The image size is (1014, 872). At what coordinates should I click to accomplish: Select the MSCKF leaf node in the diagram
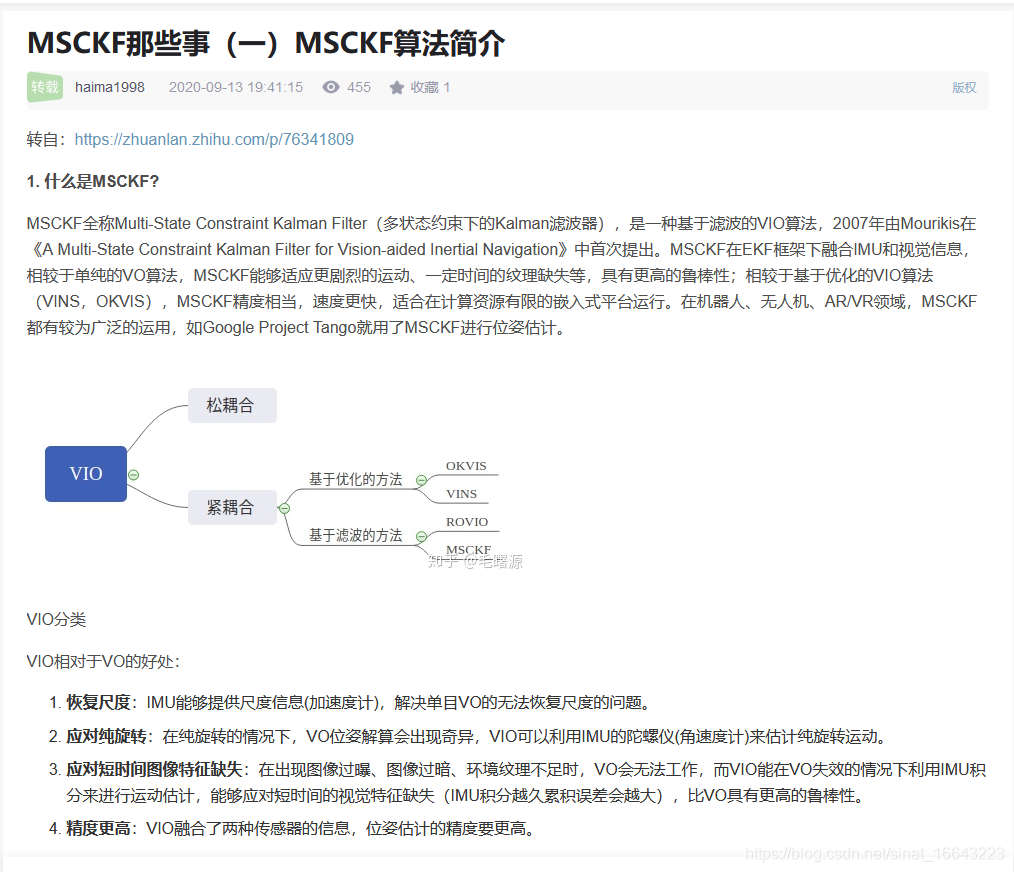point(467,549)
